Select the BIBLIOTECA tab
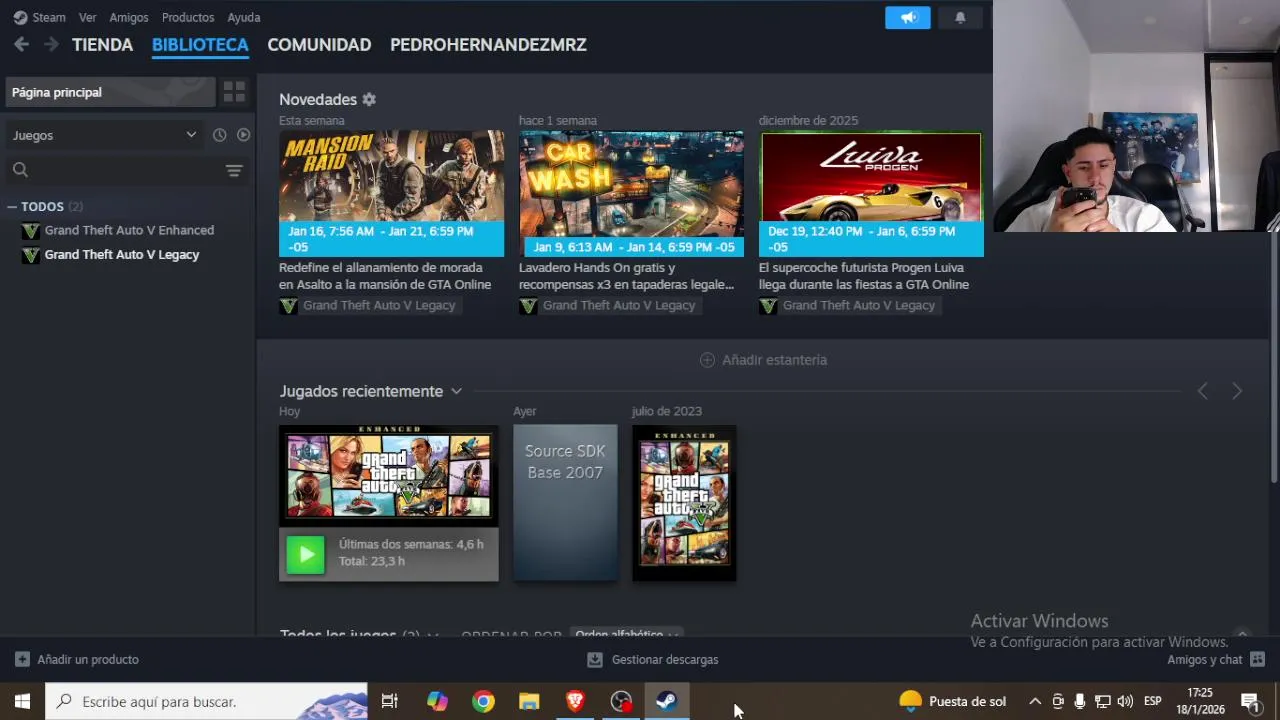Image resolution: width=1280 pixels, height=720 pixels. (200, 44)
